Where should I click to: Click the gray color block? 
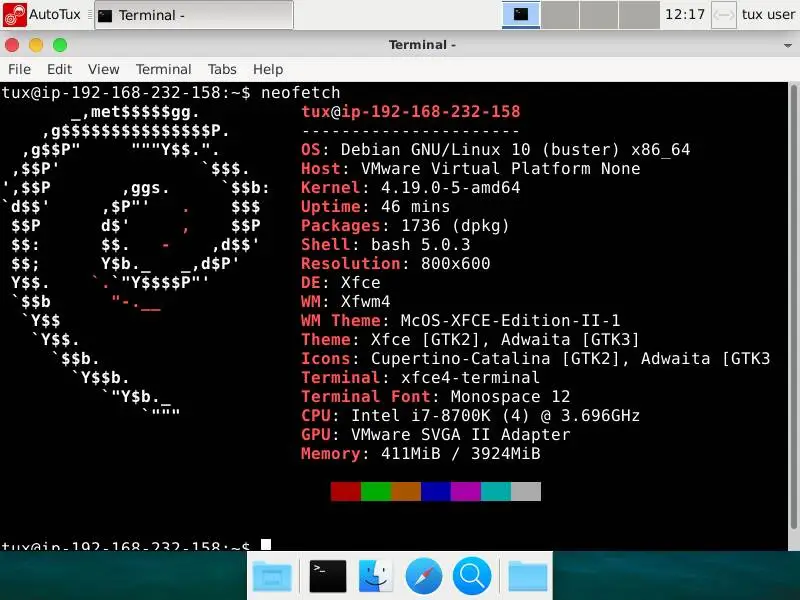tap(526, 491)
